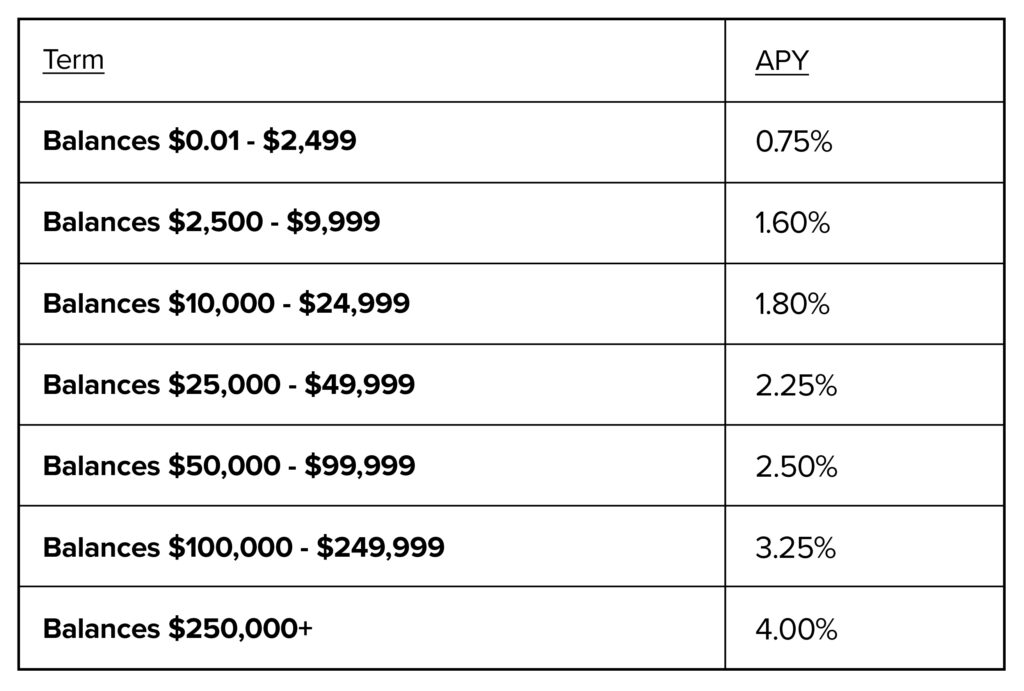This screenshot has width=1024, height=691.
Task: Click the $99,999 upper limit text
Action: point(360,466)
